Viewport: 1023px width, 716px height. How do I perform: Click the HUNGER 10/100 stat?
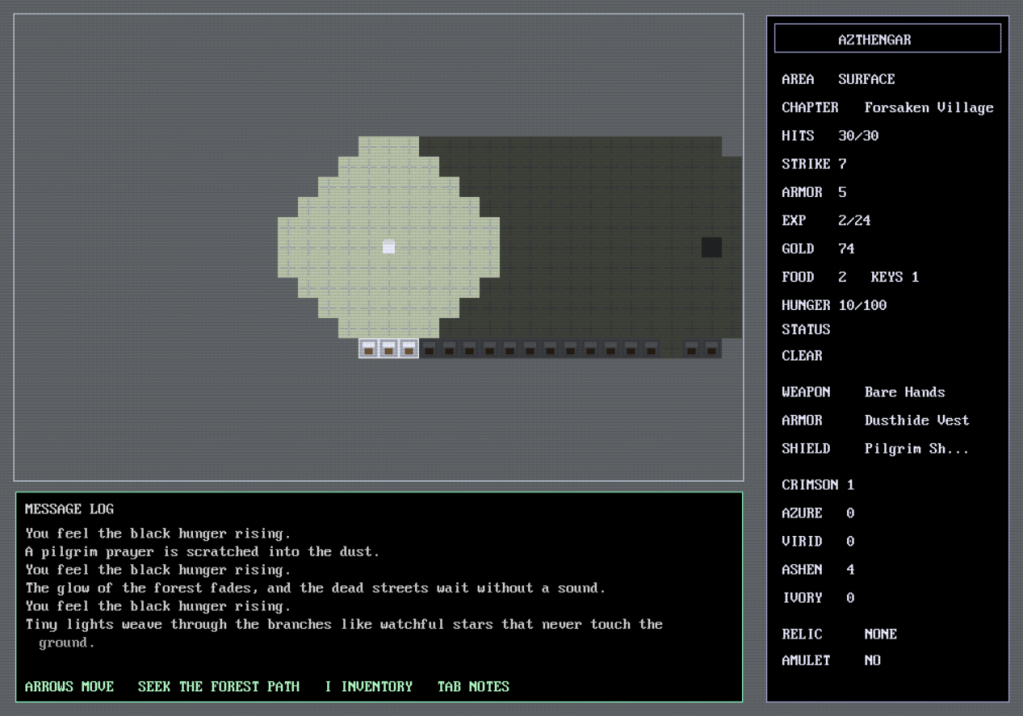[x=834, y=305]
